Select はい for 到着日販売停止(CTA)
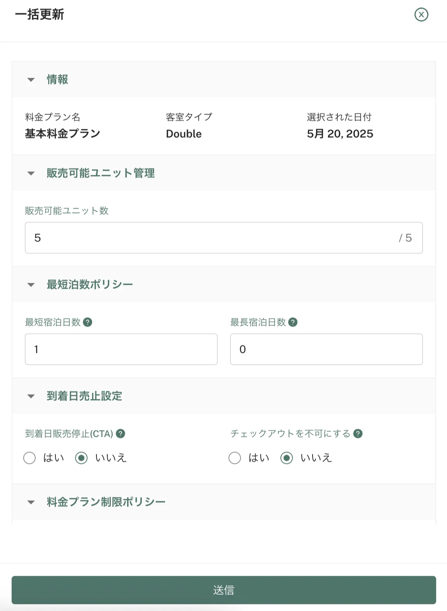 click(30, 458)
